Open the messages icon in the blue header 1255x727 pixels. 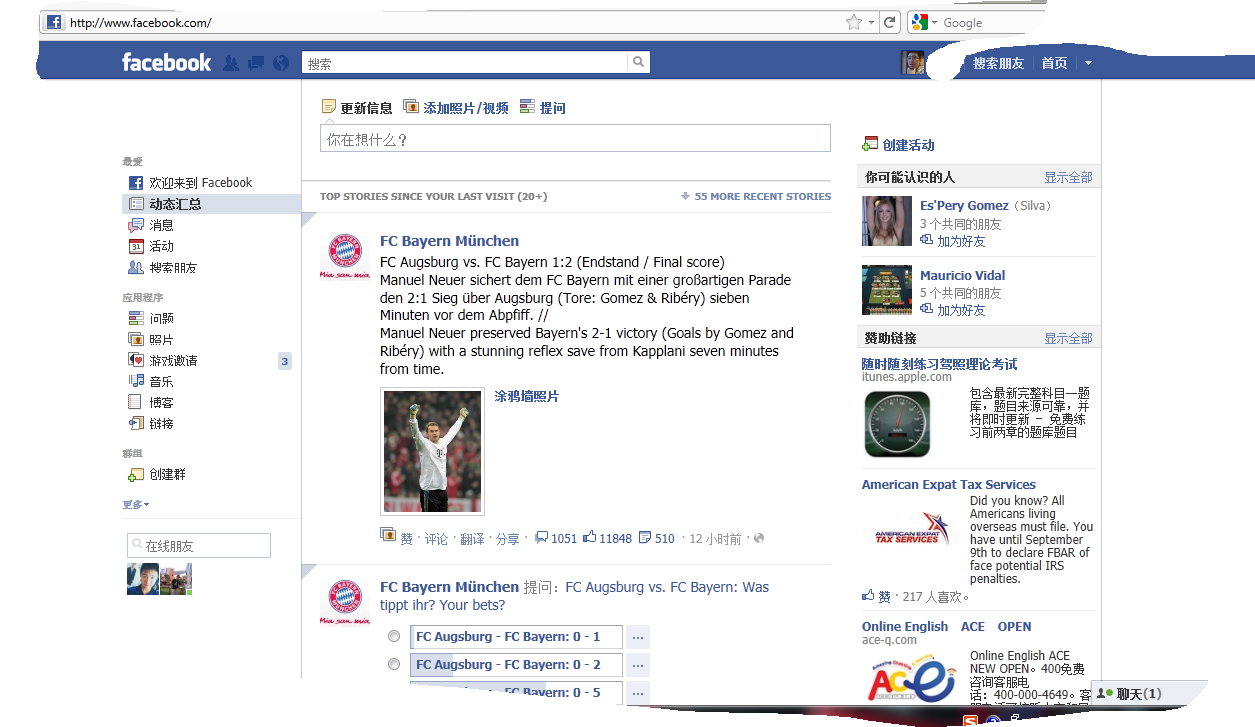pos(256,63)
